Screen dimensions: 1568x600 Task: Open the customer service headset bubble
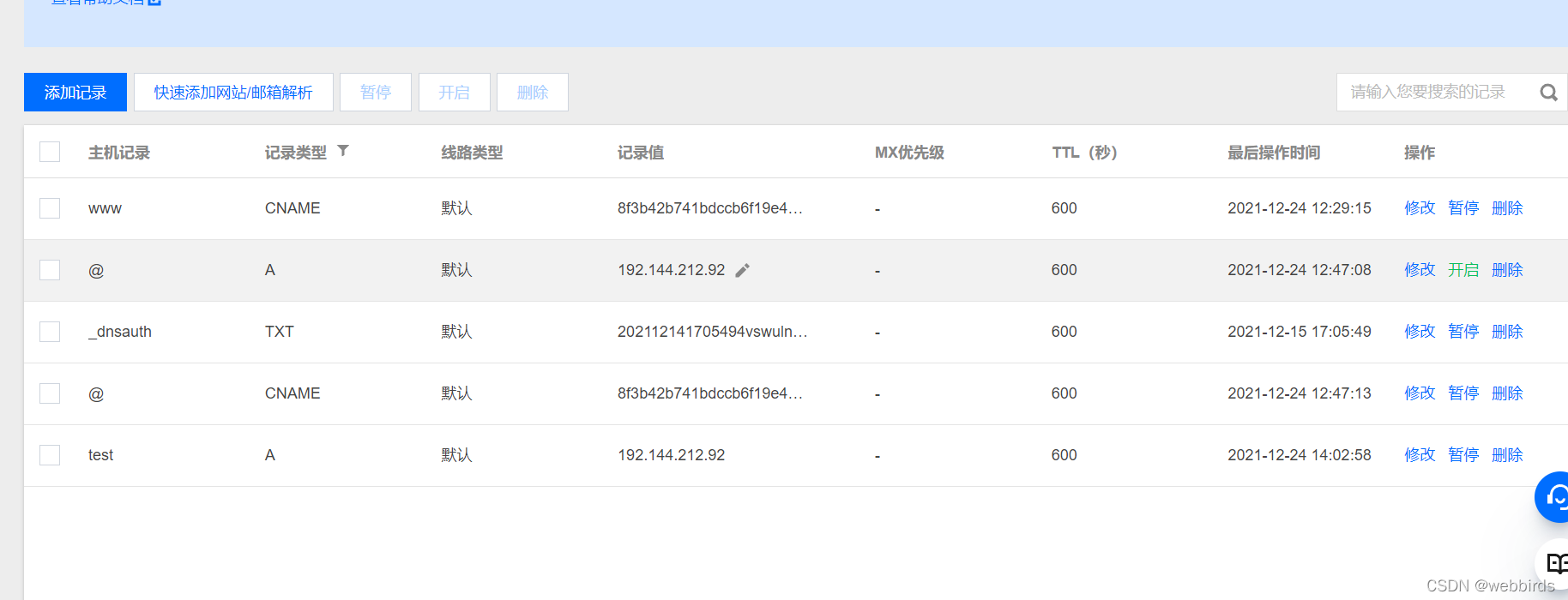(1553, 496)
